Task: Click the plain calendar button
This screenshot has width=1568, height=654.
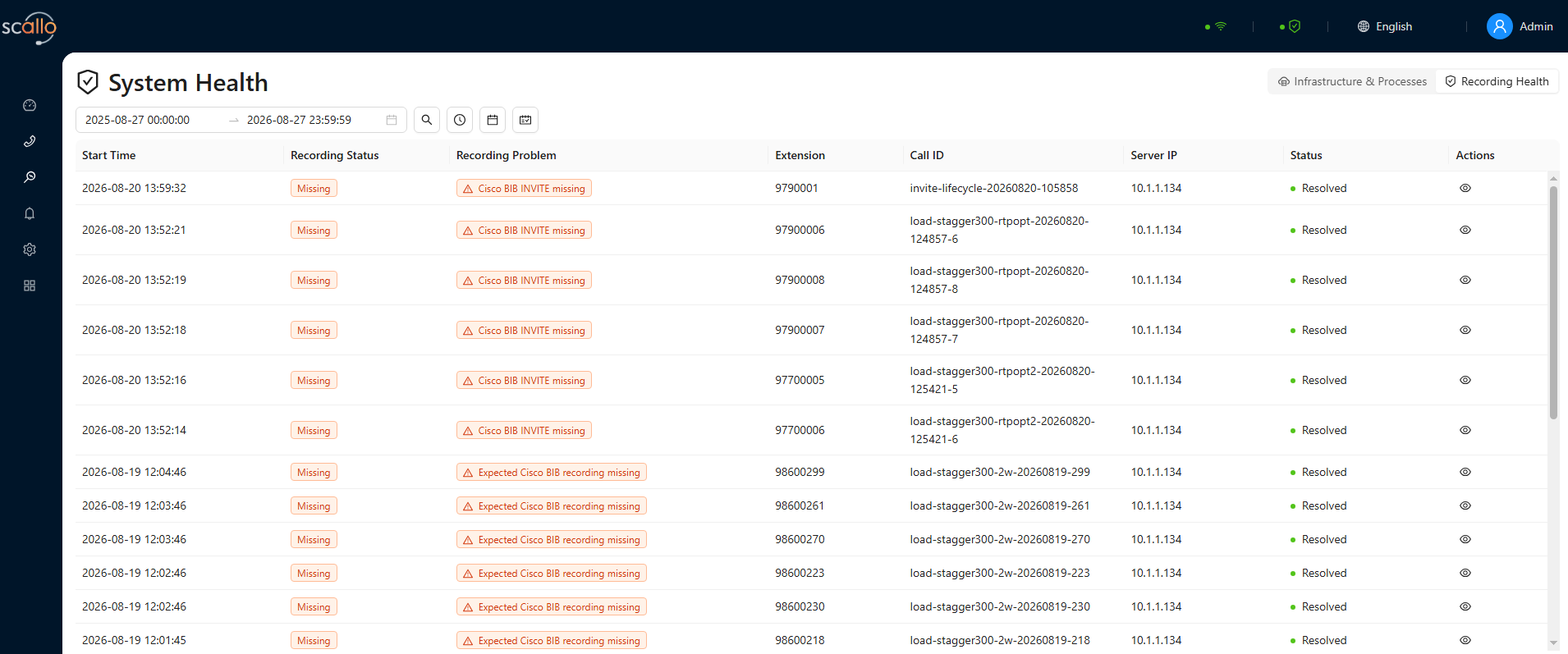Action: click(493, 120)
